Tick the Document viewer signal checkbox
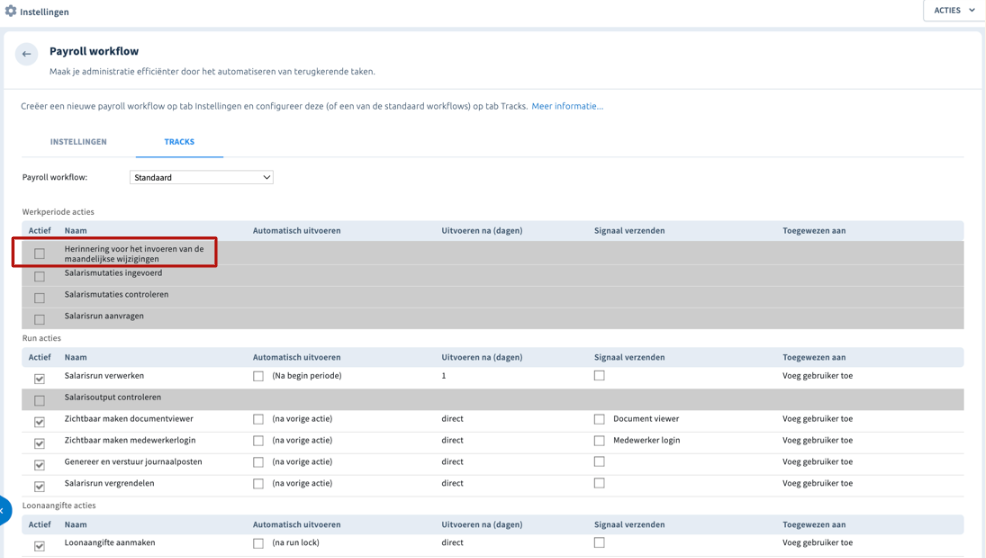The image size is (986, 558). coord(599,419)
